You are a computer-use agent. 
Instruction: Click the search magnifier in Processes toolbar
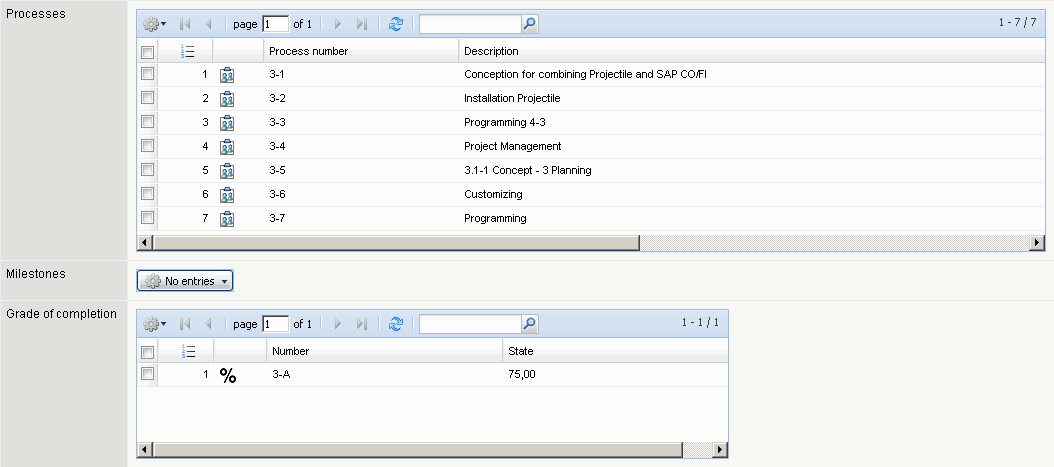point(530,23)
